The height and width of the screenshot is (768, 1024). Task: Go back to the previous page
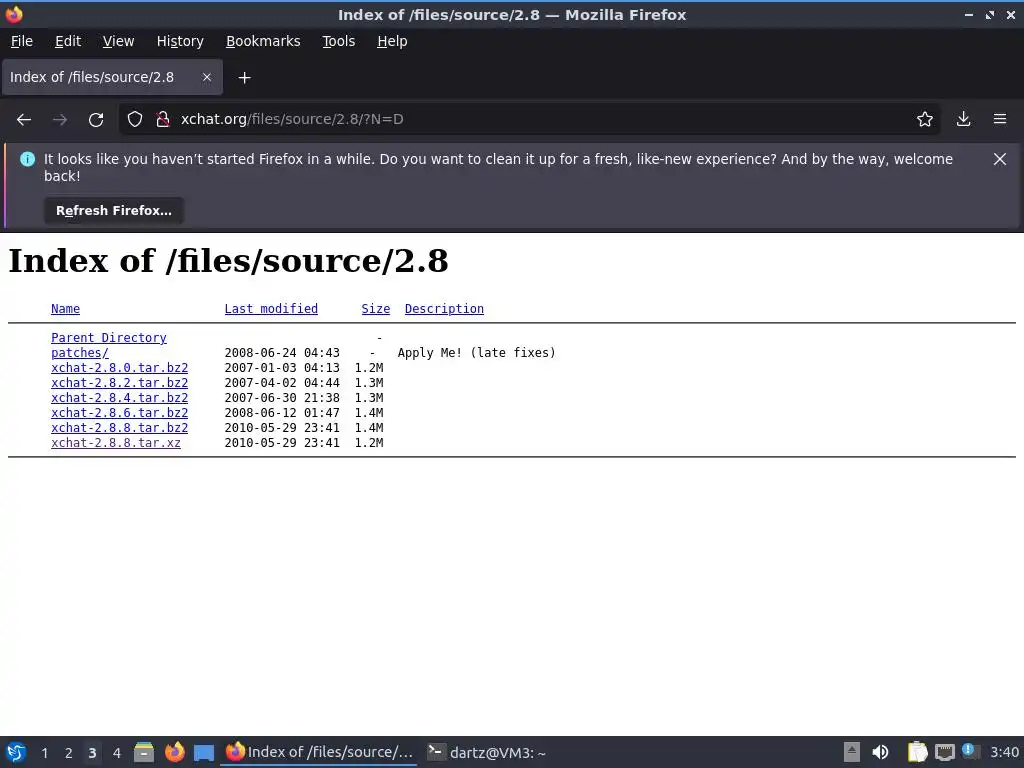24,120
